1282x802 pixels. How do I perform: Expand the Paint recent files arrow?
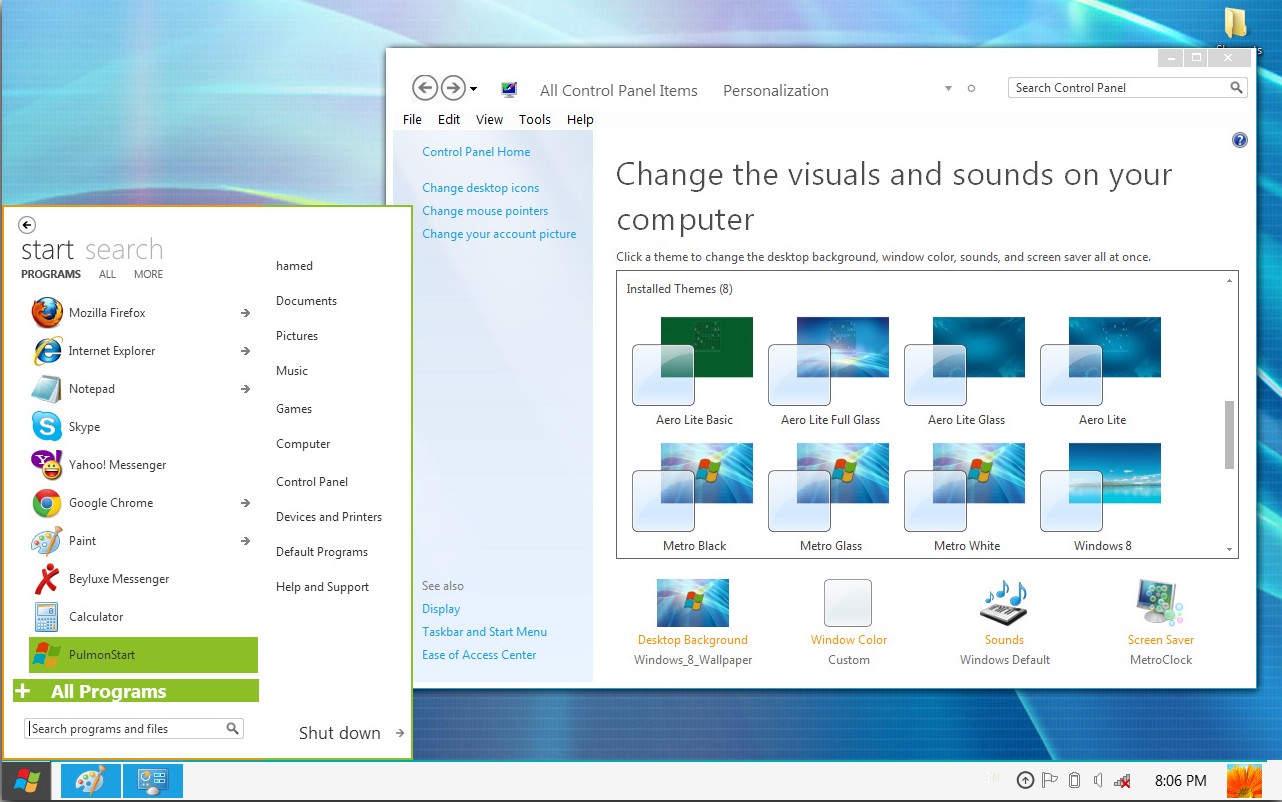(x=245, y=541)
